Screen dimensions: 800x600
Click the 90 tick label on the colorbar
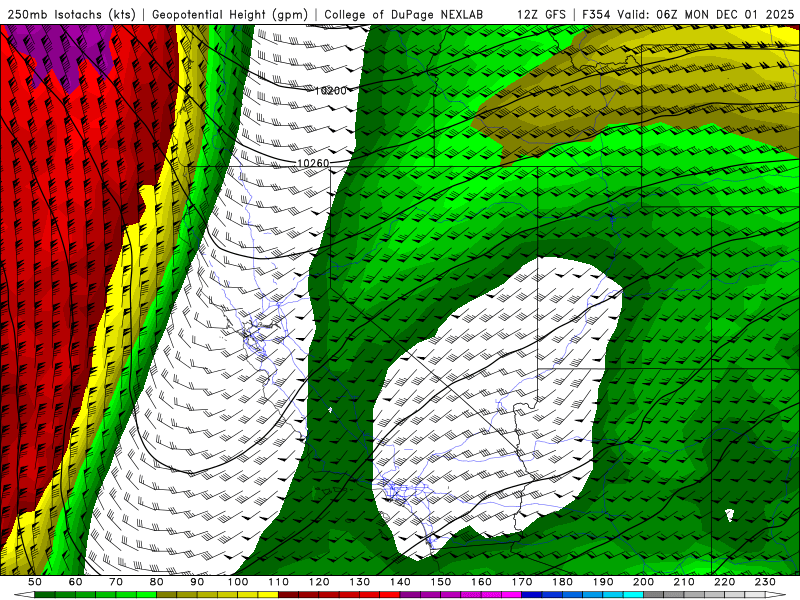[197, 582]
